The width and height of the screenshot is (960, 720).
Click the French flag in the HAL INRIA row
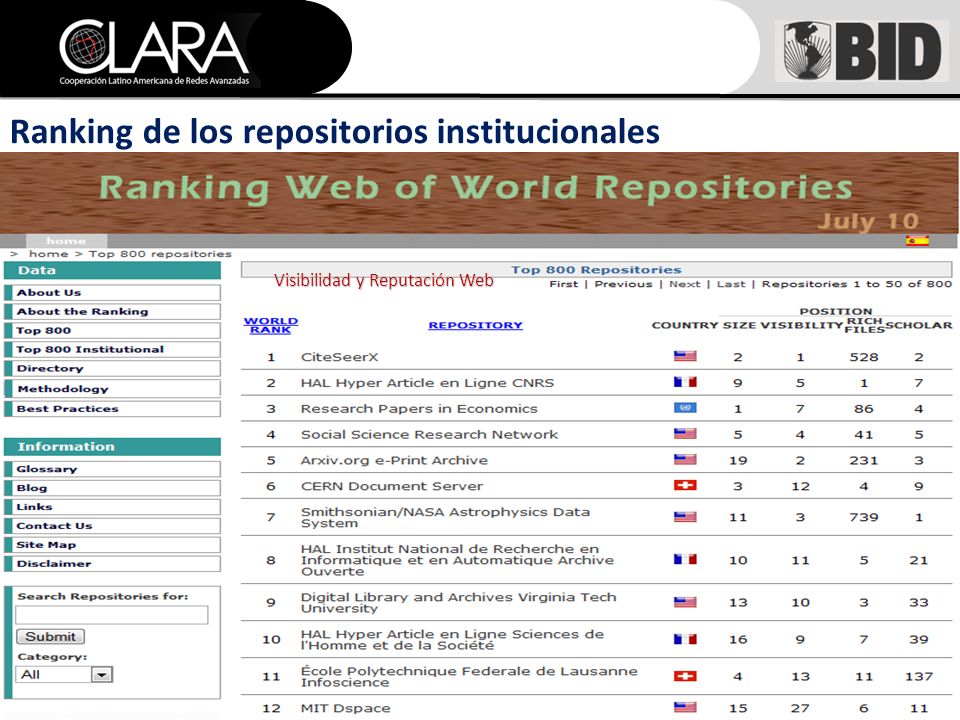click(685, 560)
